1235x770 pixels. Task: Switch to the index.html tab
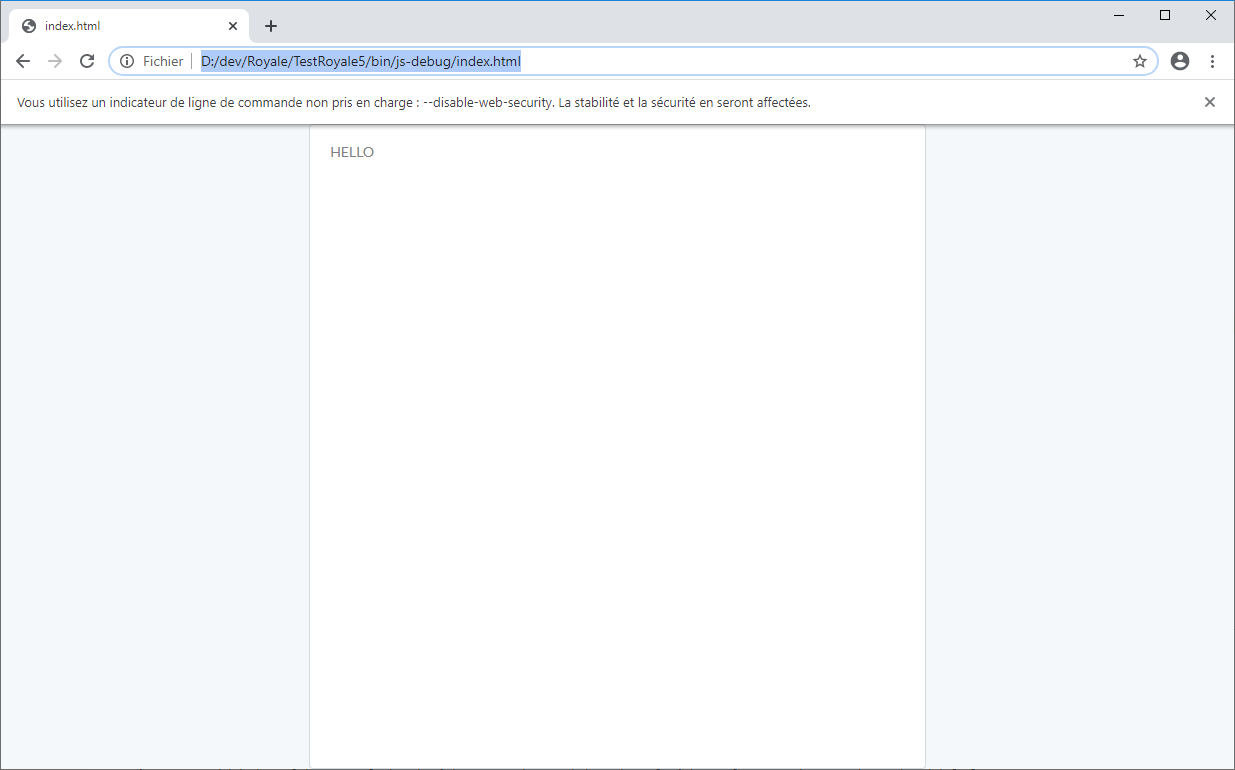point(120,25)
